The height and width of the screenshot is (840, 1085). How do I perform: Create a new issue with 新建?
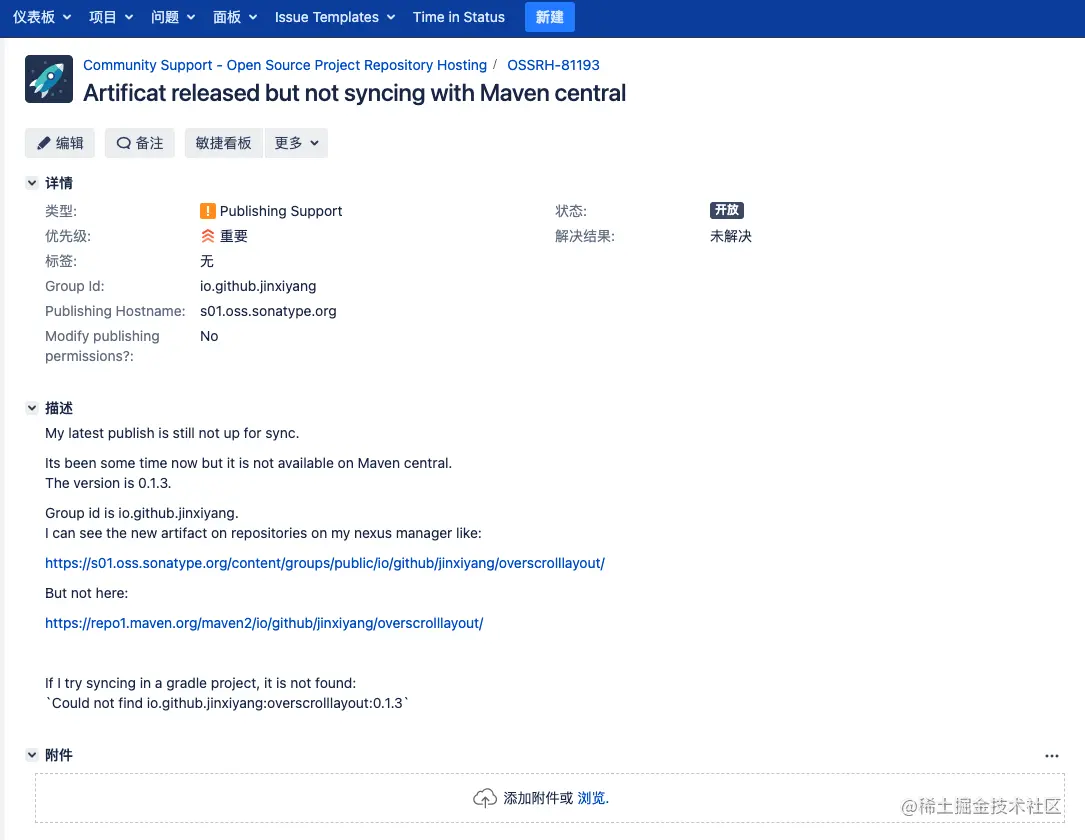coord(549,17)
